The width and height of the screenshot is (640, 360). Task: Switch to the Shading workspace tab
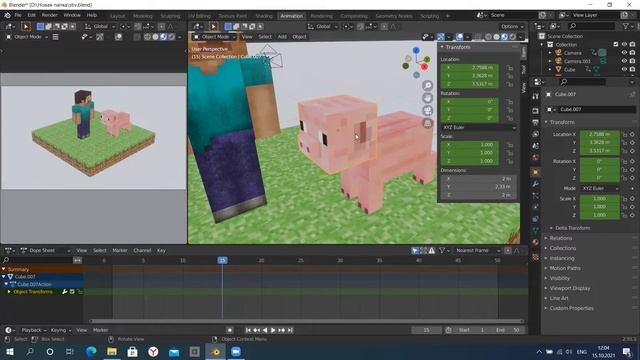coord(264,16)
